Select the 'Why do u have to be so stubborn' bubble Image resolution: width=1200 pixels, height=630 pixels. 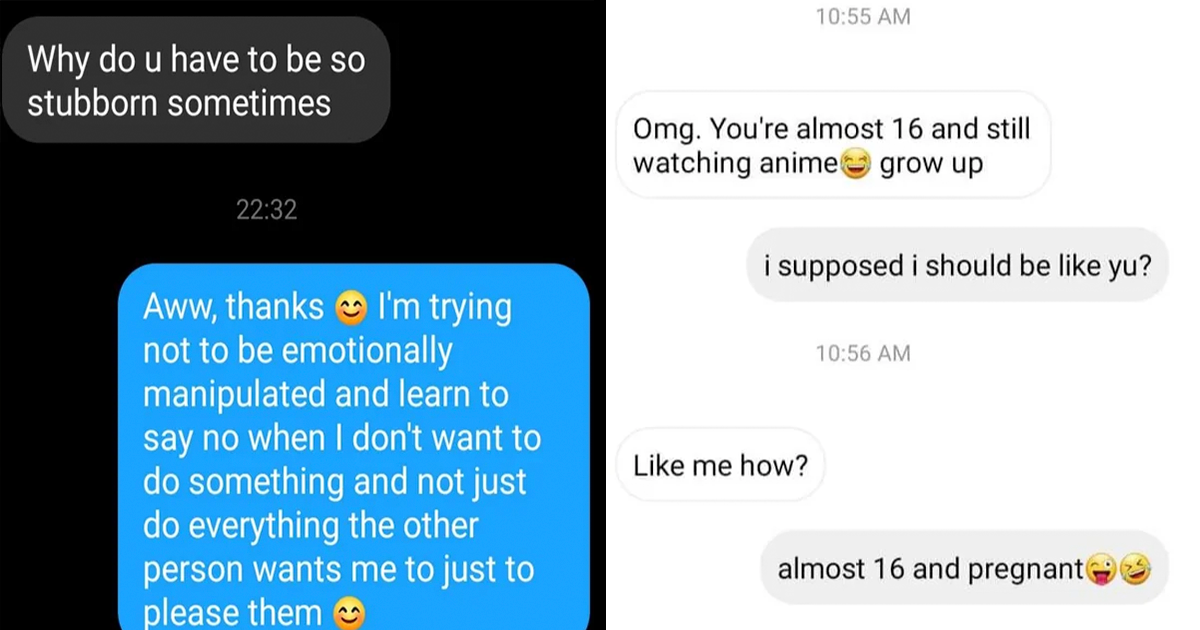pos(195,80)
